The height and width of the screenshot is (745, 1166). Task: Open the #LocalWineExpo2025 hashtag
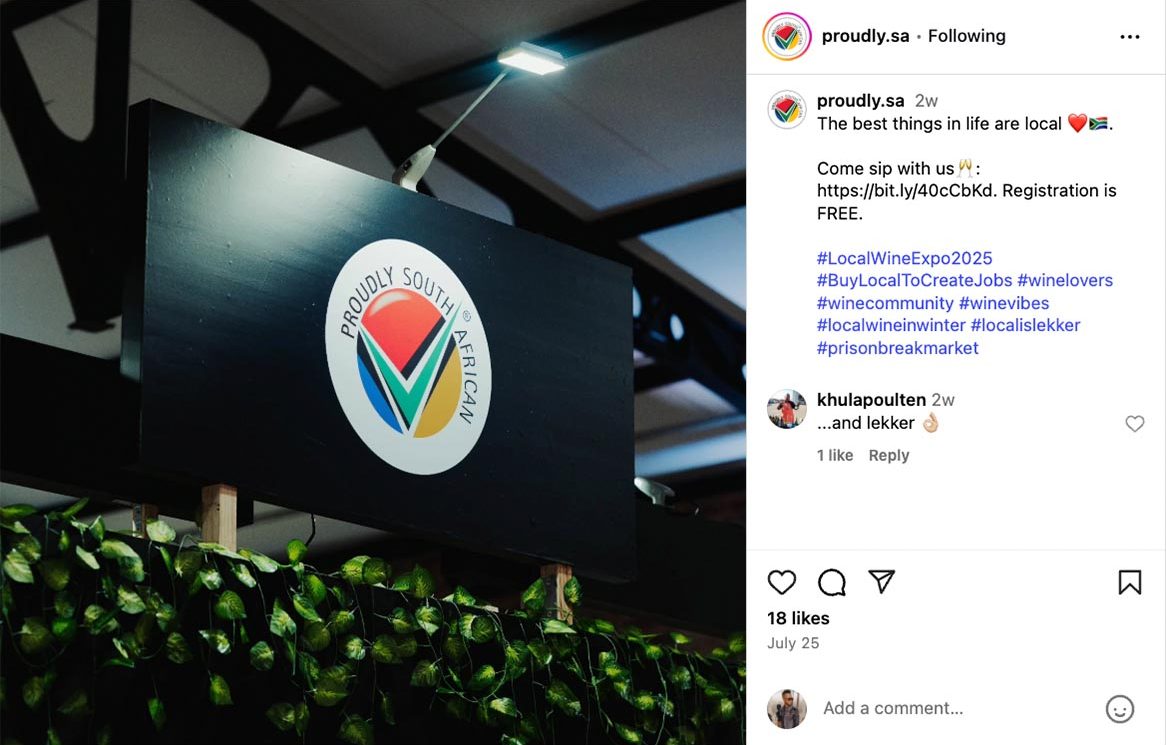point(904,258)
